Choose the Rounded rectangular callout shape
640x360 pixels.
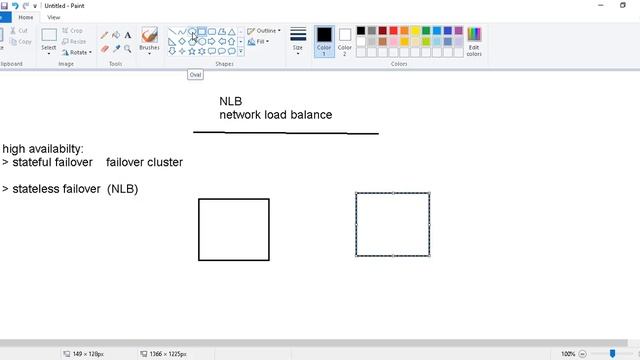coord(212,51)
